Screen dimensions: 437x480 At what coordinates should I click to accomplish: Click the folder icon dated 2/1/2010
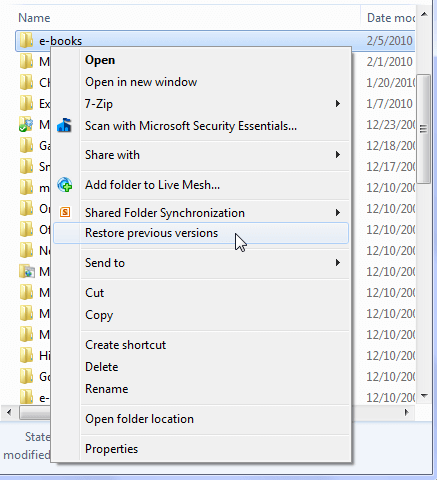26,61
